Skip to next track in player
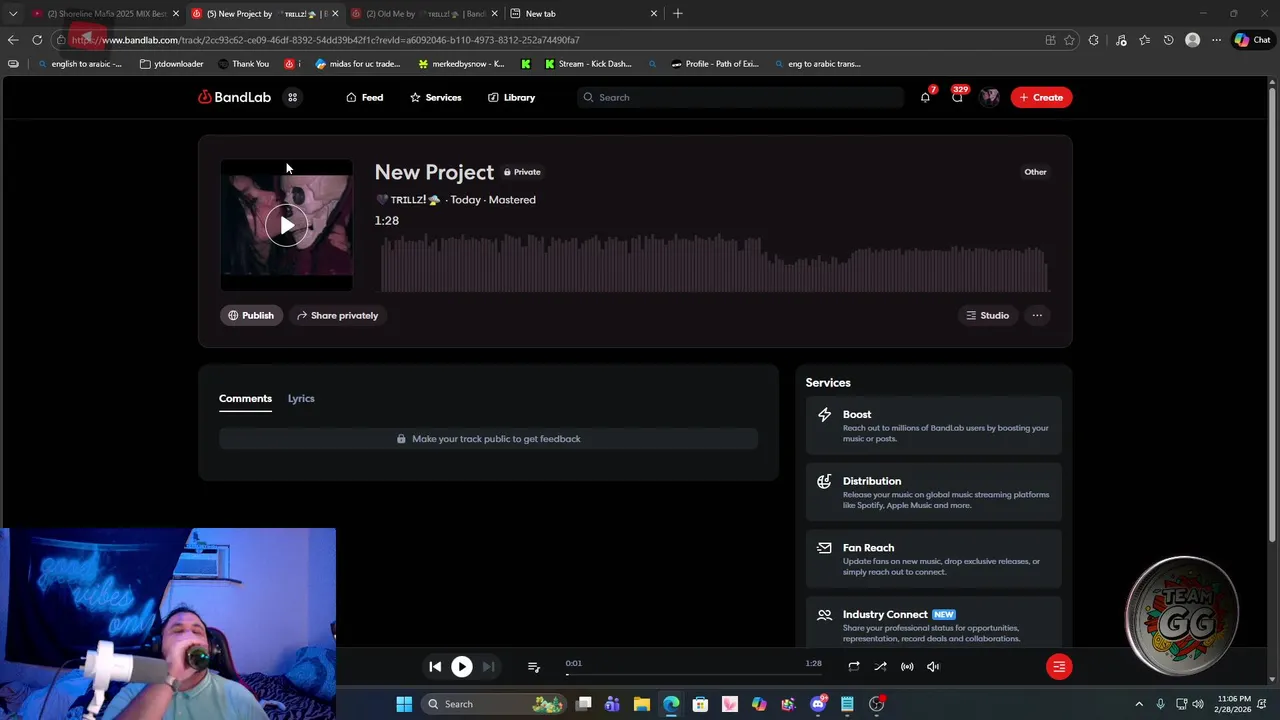The height and width of the screenshot is (720, 1280). click(x=488, y=667)
